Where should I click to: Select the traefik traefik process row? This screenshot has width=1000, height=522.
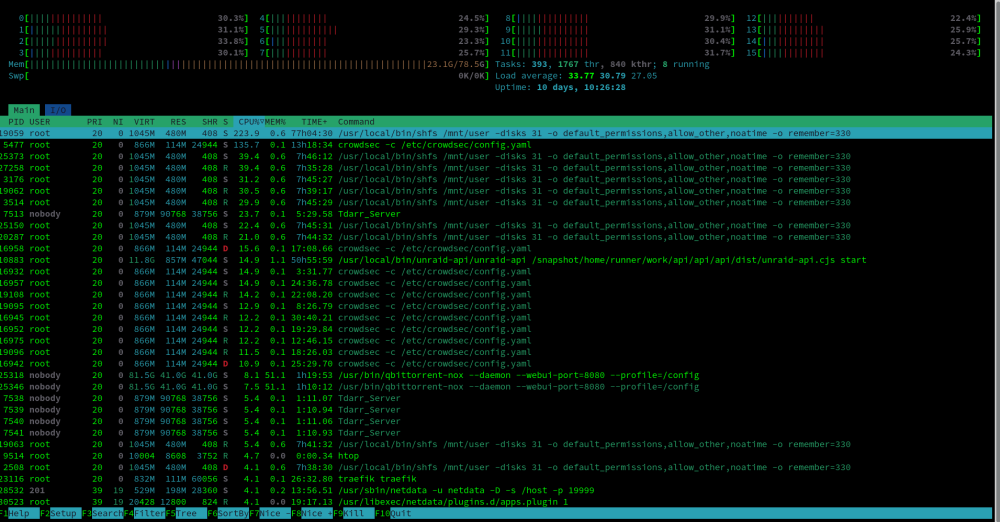click(x=496, y=479)
